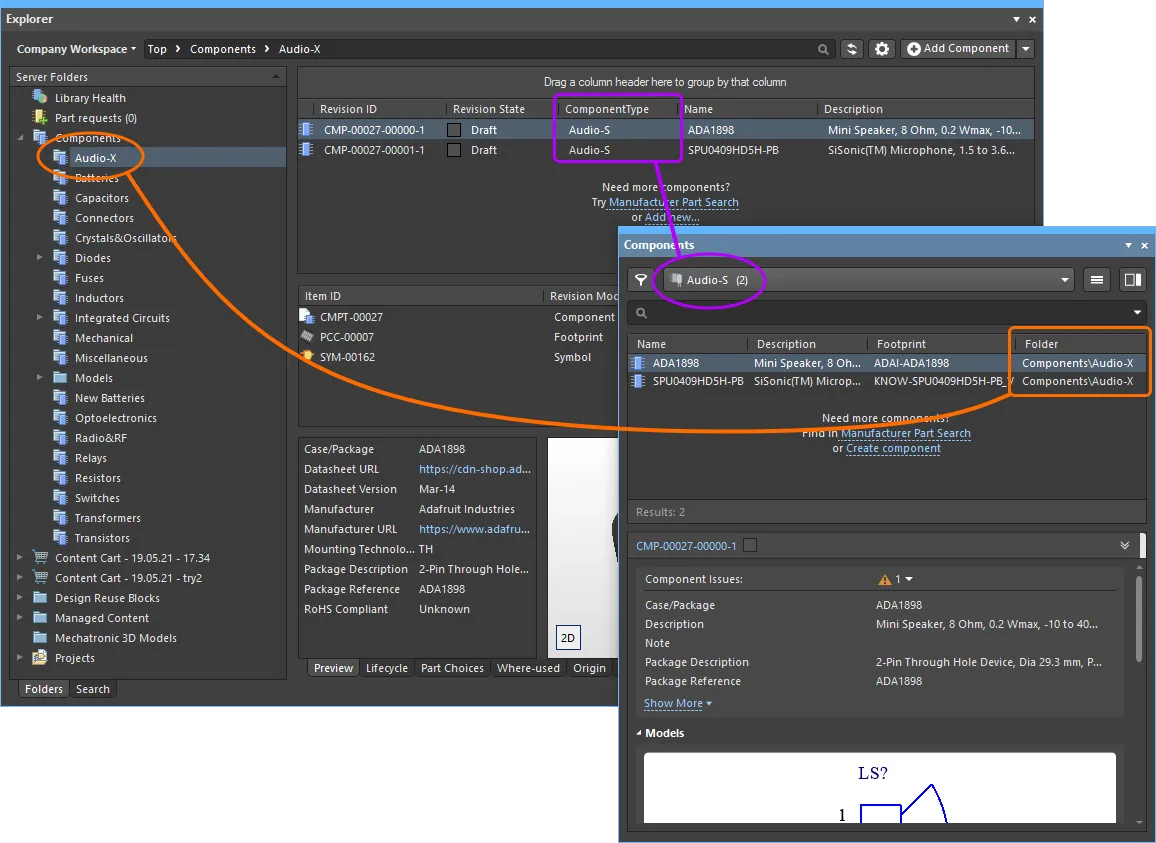Toggle checkbox for CMP-00027-00001-1 Draft row
The image size is (1156, 843).
[454, 150]
